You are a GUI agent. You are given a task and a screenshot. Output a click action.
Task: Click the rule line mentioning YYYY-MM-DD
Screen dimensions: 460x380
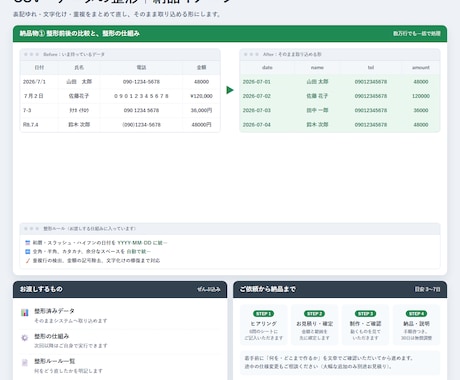tap(100, 243)
